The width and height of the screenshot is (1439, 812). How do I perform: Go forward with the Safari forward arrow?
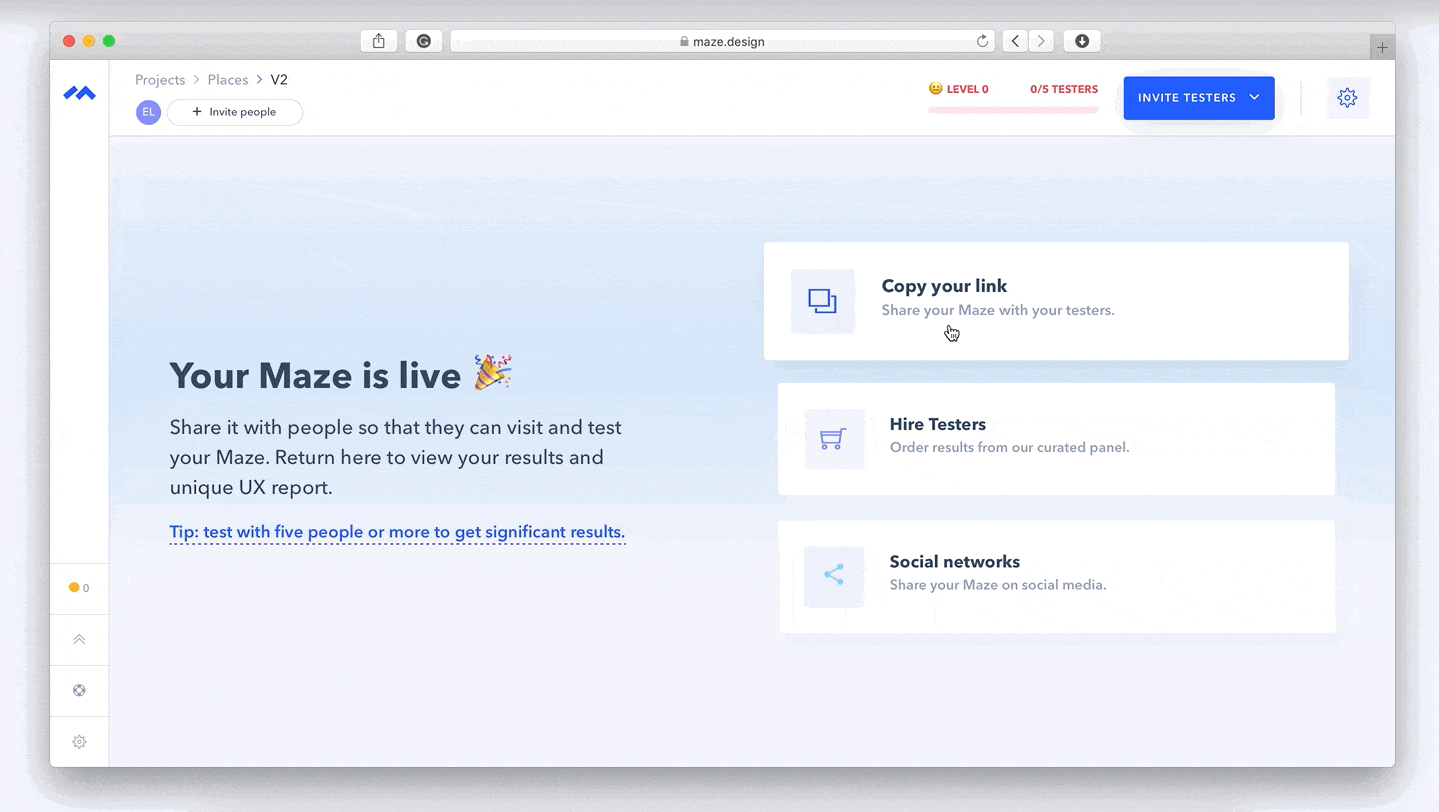pyautogui.click(x=1041, y=41)
